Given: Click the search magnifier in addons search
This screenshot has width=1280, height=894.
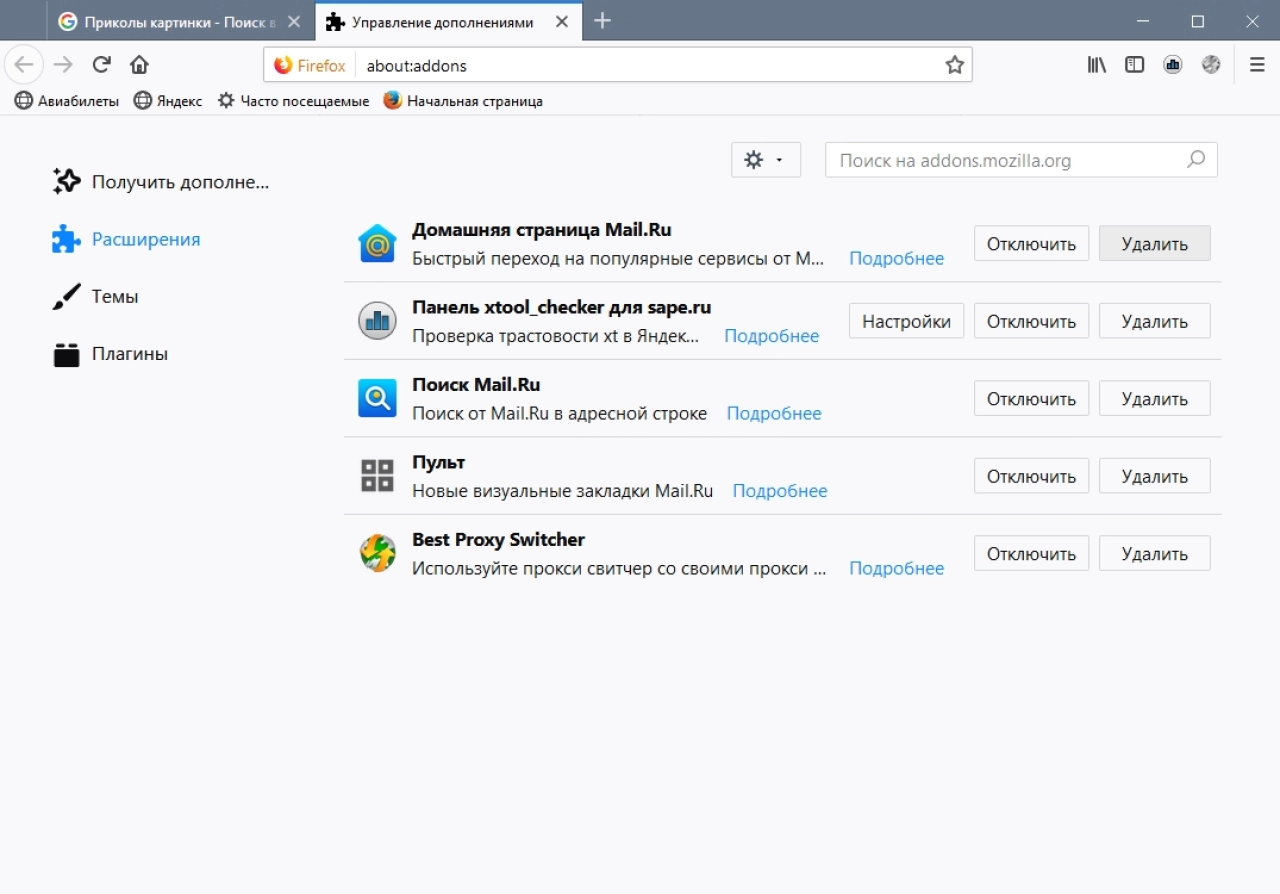Looking at the screenshot, I should pyautogui.click(x=1196, y=159).
